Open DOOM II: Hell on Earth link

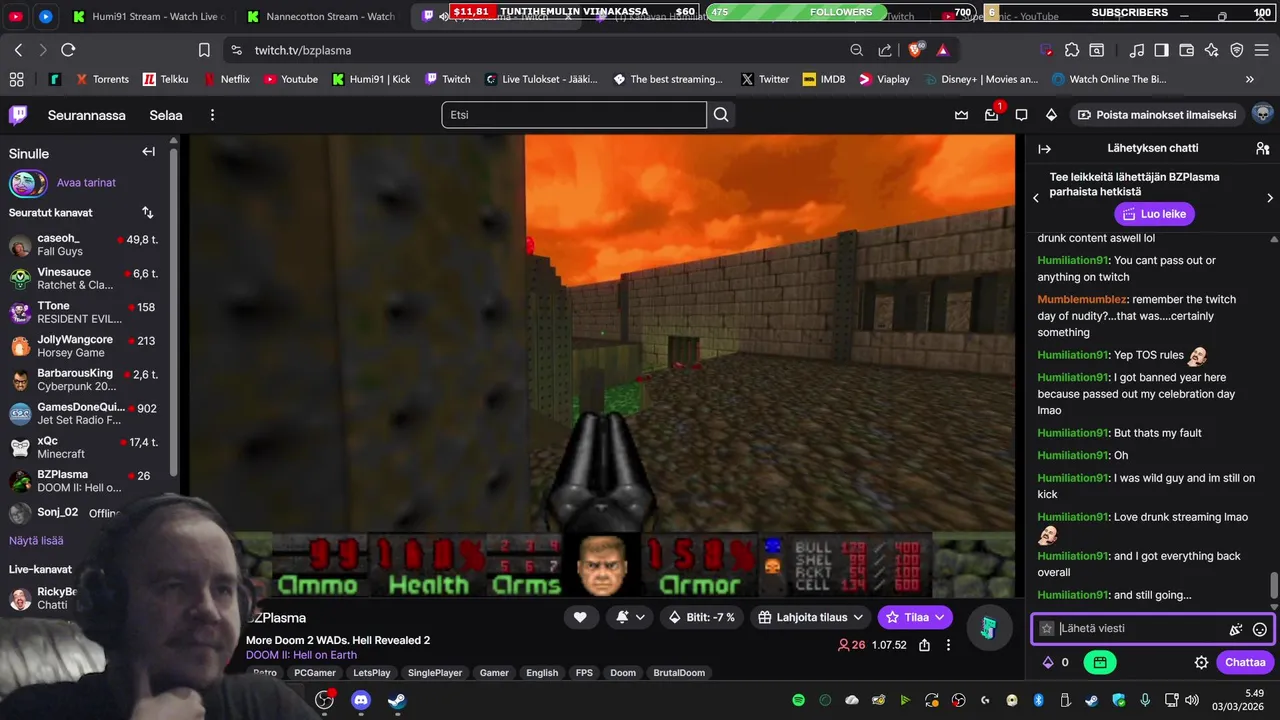[301, 655]
